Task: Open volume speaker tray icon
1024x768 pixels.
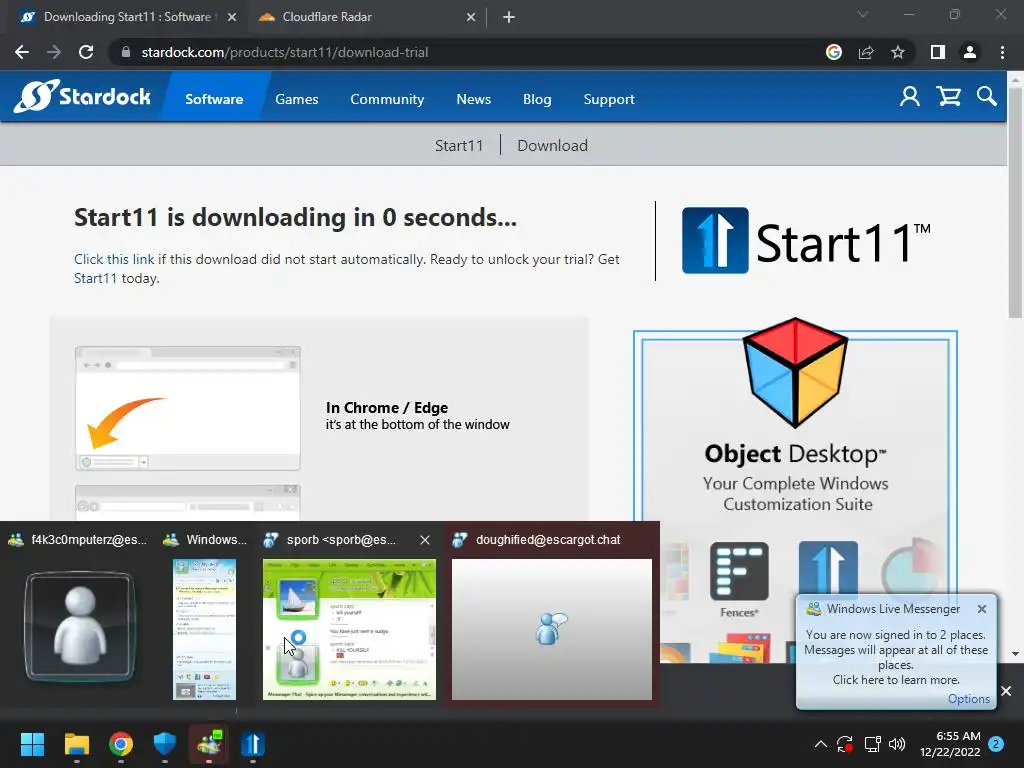Action: 897,744
